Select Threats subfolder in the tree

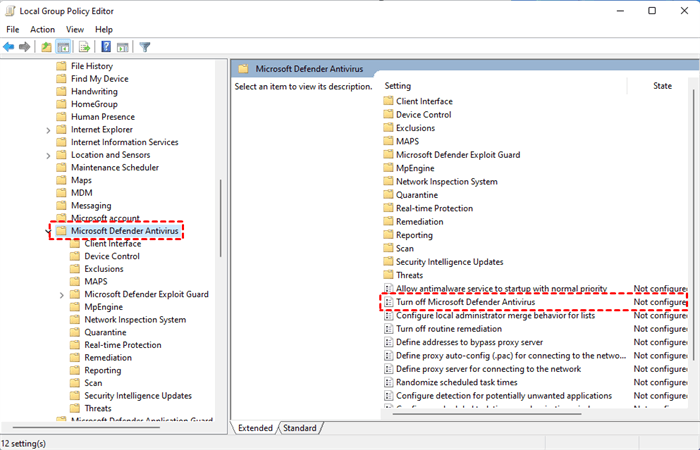98,408
